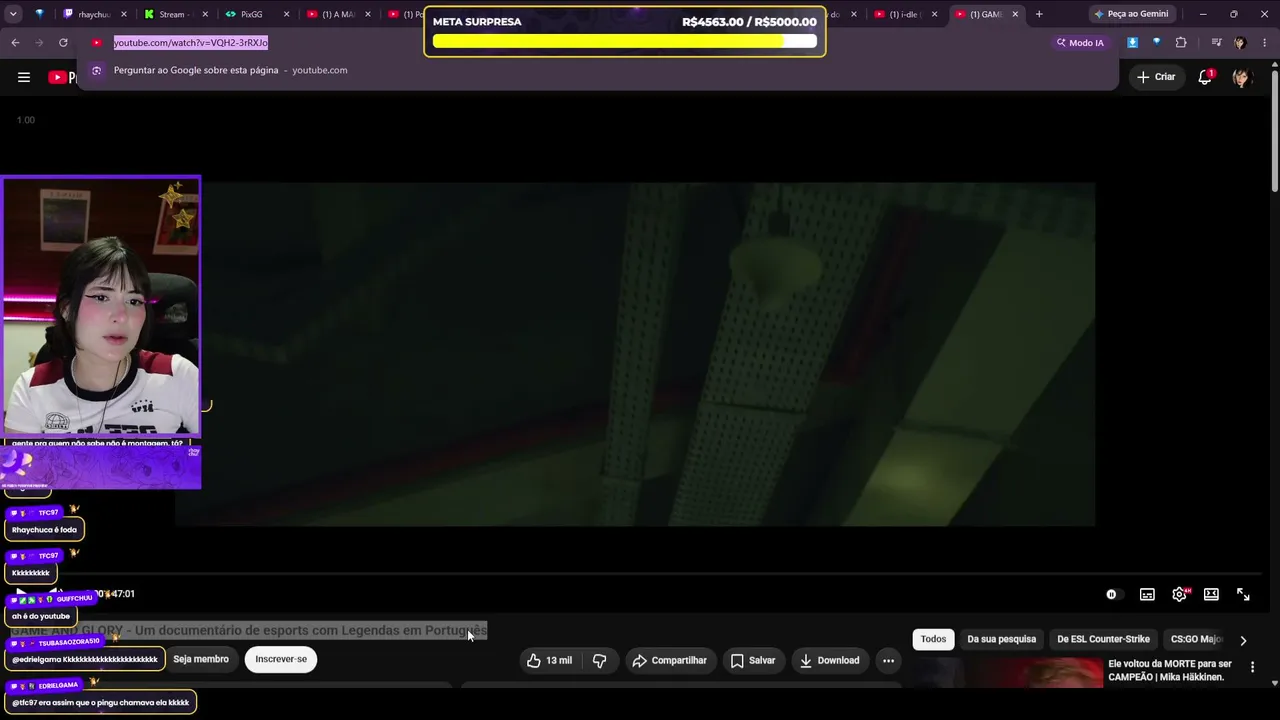Open the video player settings gear
This screenshot has width=1280, height=720.
(x=1179, y=594)
